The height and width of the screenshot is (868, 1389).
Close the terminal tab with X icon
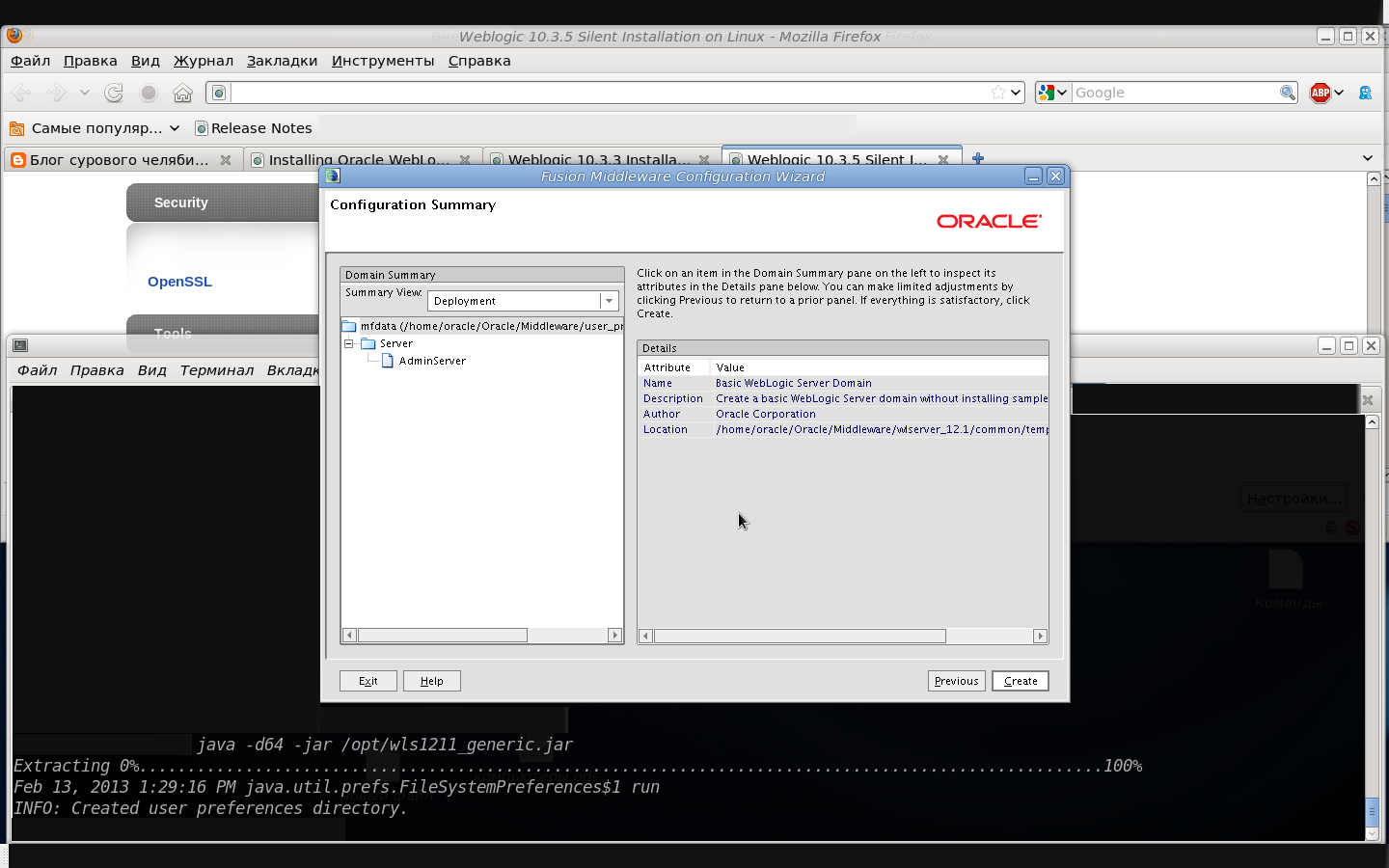[x=1367, y=399]
